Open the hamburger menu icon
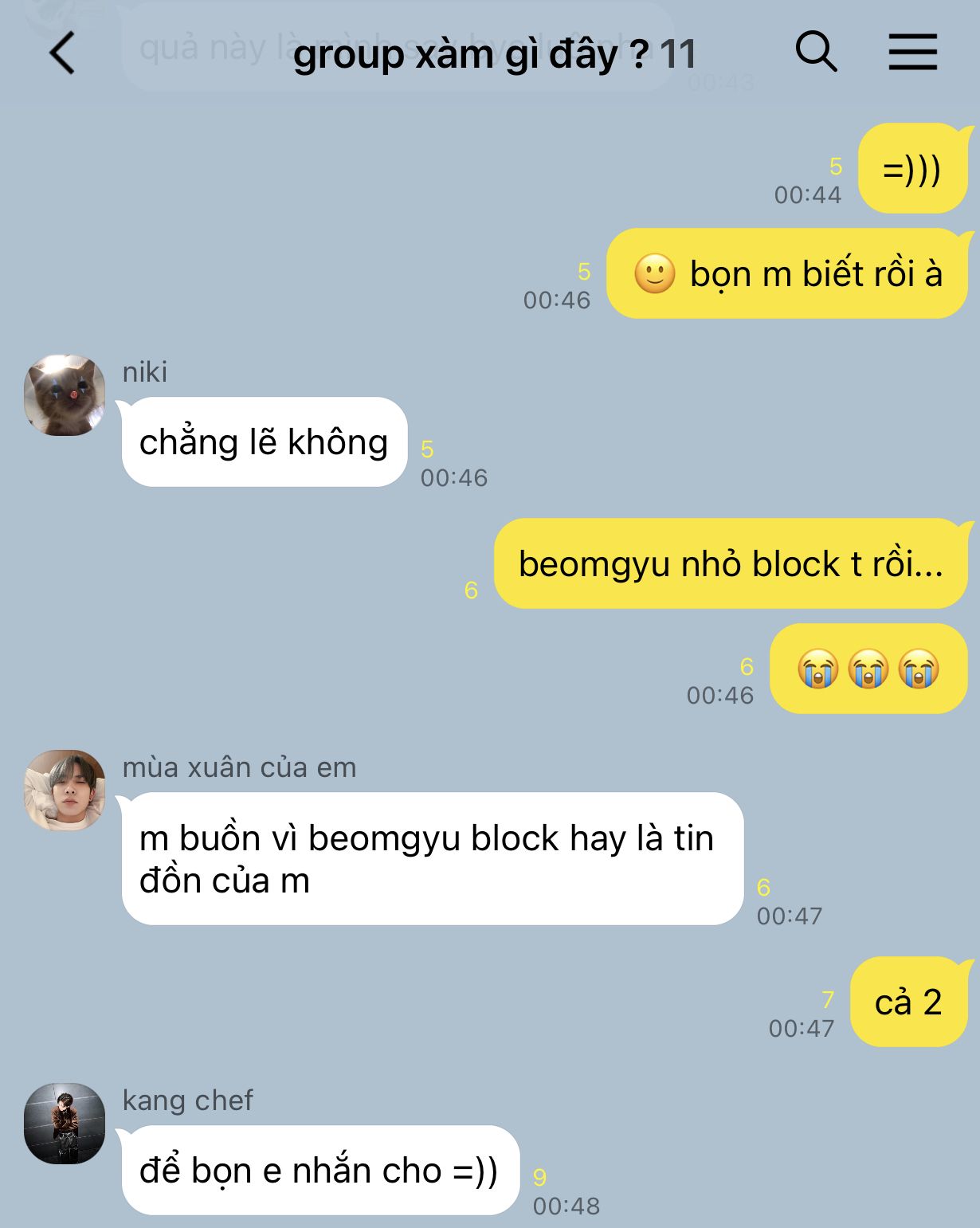 click(x=913, y=53)
